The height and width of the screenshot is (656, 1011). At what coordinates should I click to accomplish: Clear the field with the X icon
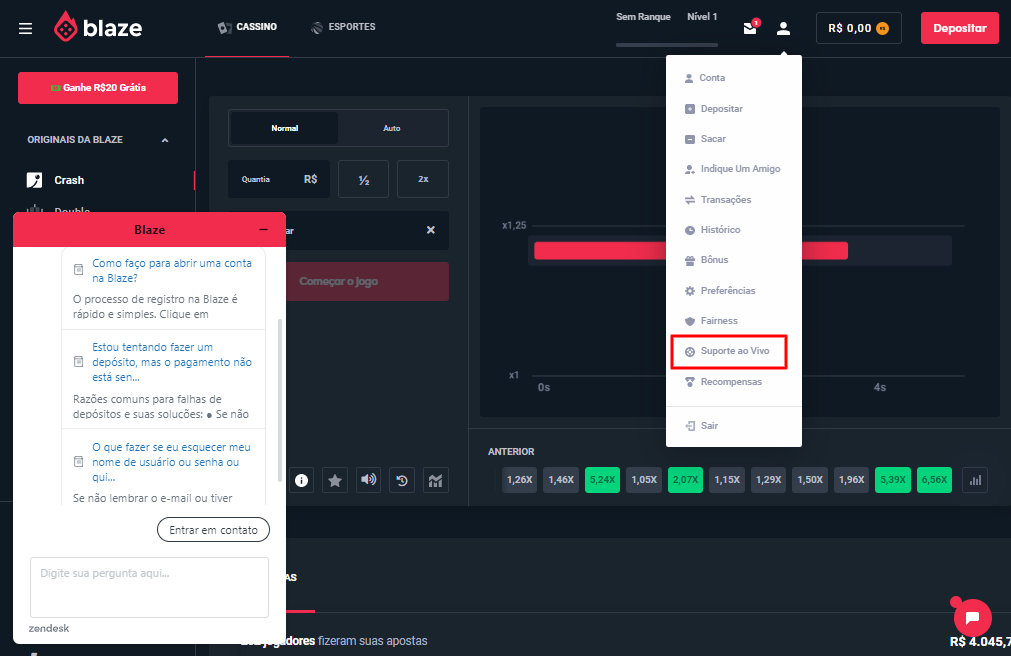(x=431, y=230)
